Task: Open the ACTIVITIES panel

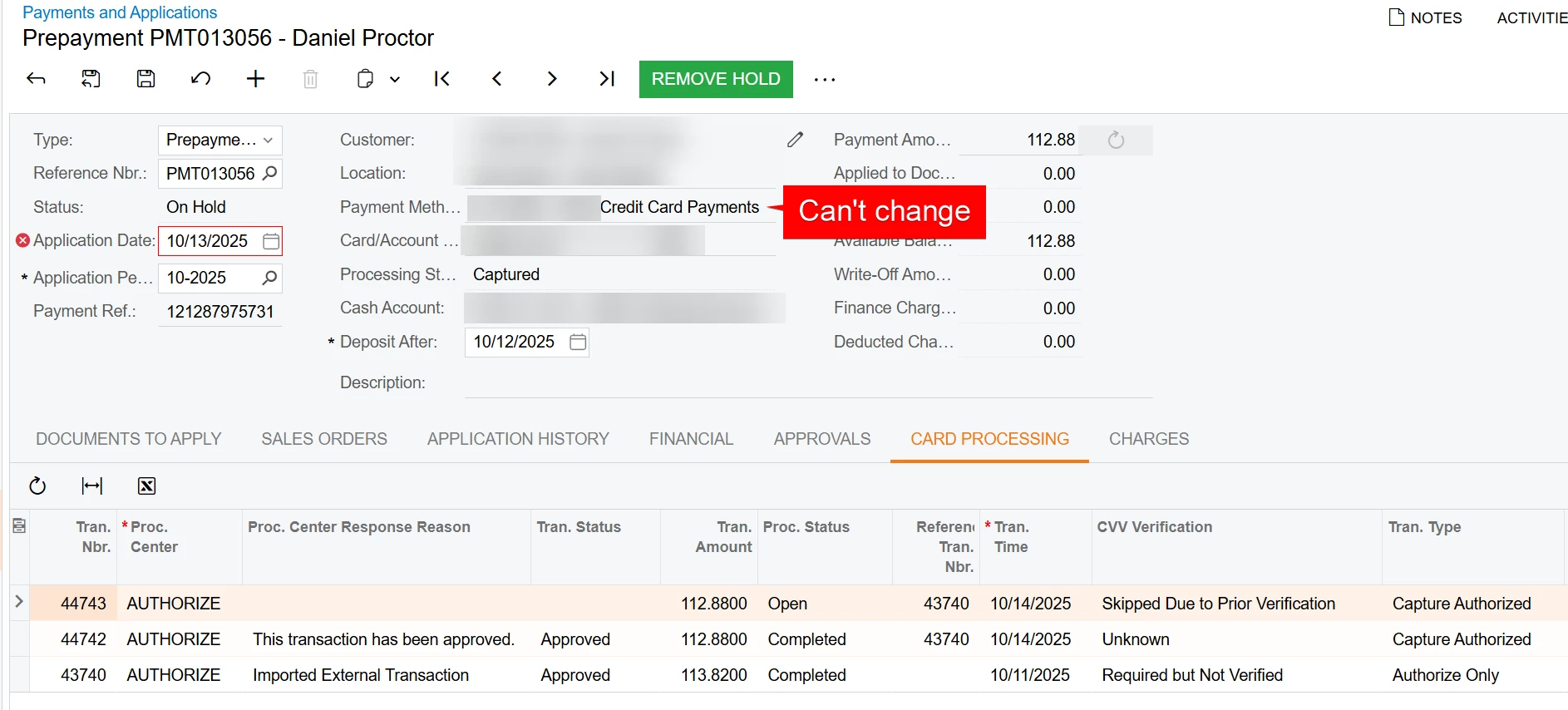Action: [1531, 17]
